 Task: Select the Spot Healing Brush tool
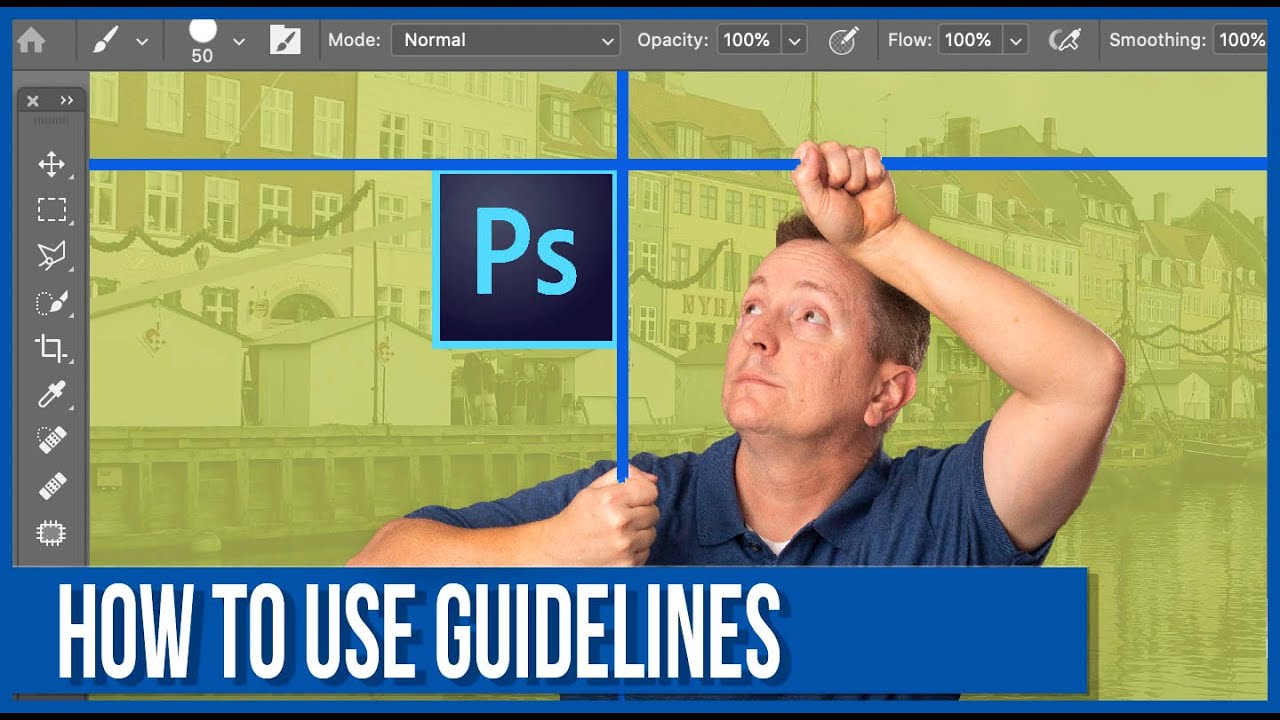(x=51, y=441)
